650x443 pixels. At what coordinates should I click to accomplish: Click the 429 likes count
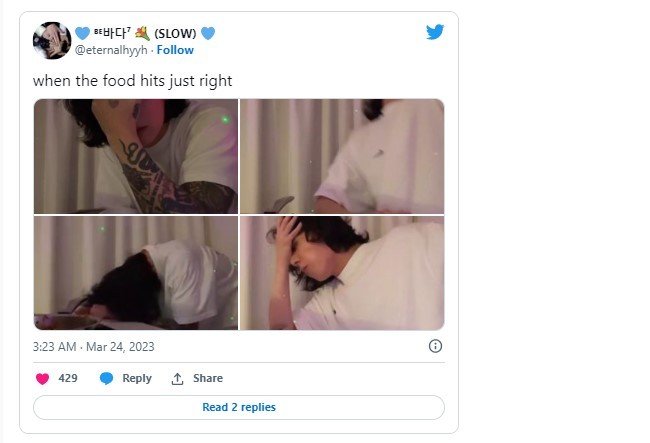pos(68,379)
